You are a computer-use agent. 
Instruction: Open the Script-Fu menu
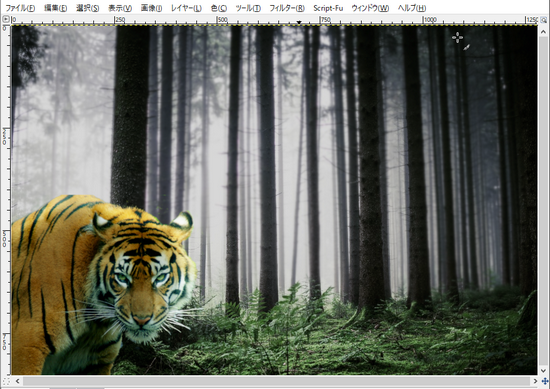coord(328,8)
